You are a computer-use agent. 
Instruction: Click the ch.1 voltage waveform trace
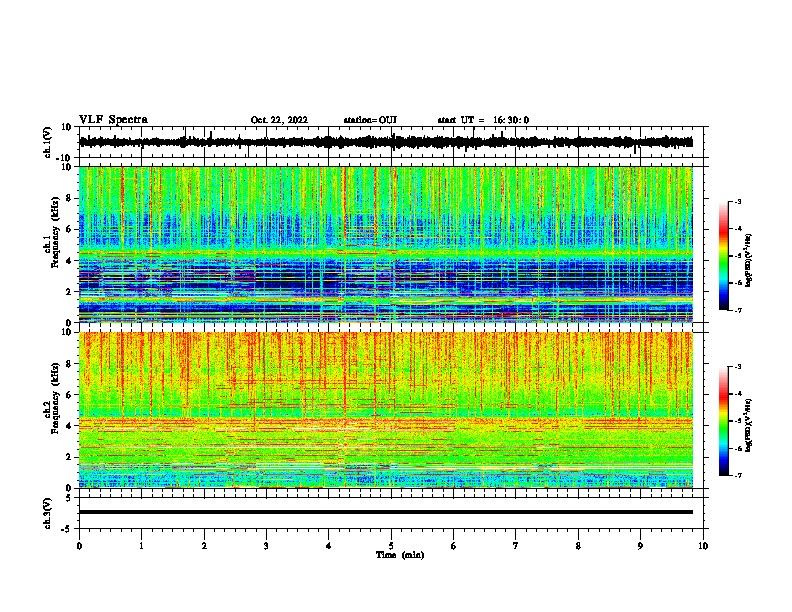tap(386, 142)
